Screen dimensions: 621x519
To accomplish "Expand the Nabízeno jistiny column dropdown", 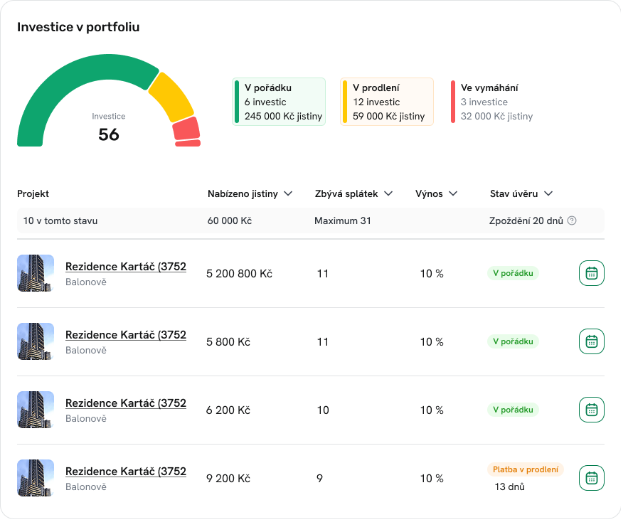I will point(287,194).
